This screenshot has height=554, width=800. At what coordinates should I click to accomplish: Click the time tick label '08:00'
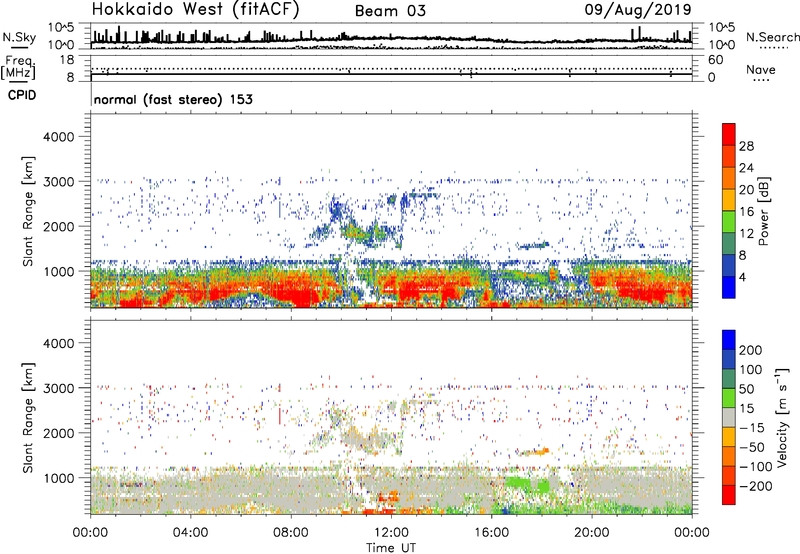[290, 533]
